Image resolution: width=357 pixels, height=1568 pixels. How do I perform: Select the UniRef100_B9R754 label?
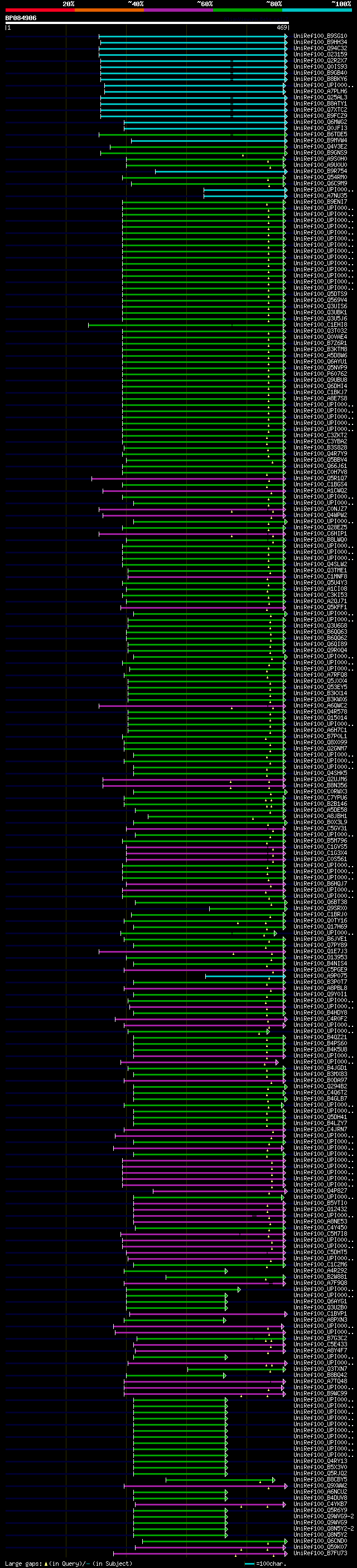[320, 171]
